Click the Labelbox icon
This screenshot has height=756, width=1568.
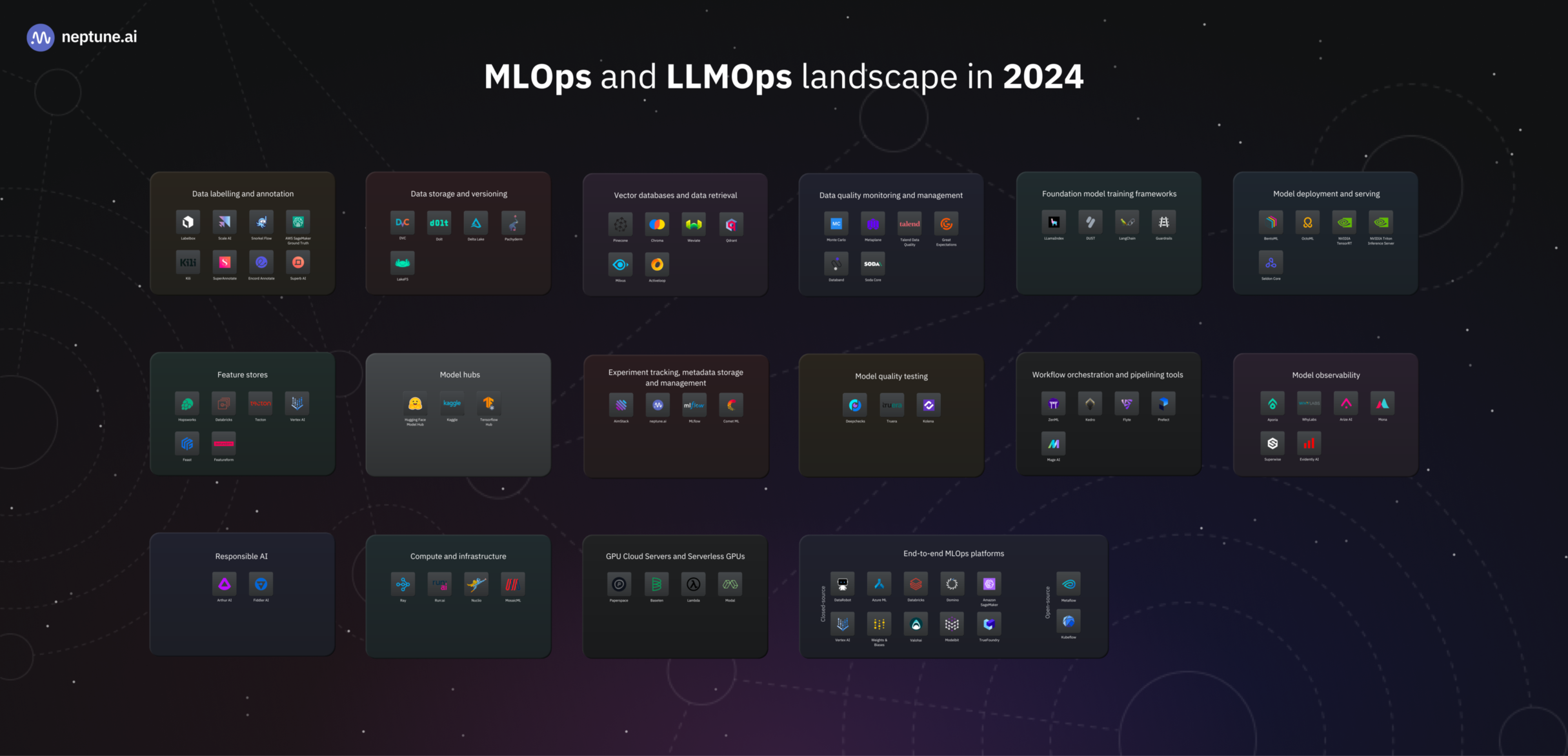188,223
